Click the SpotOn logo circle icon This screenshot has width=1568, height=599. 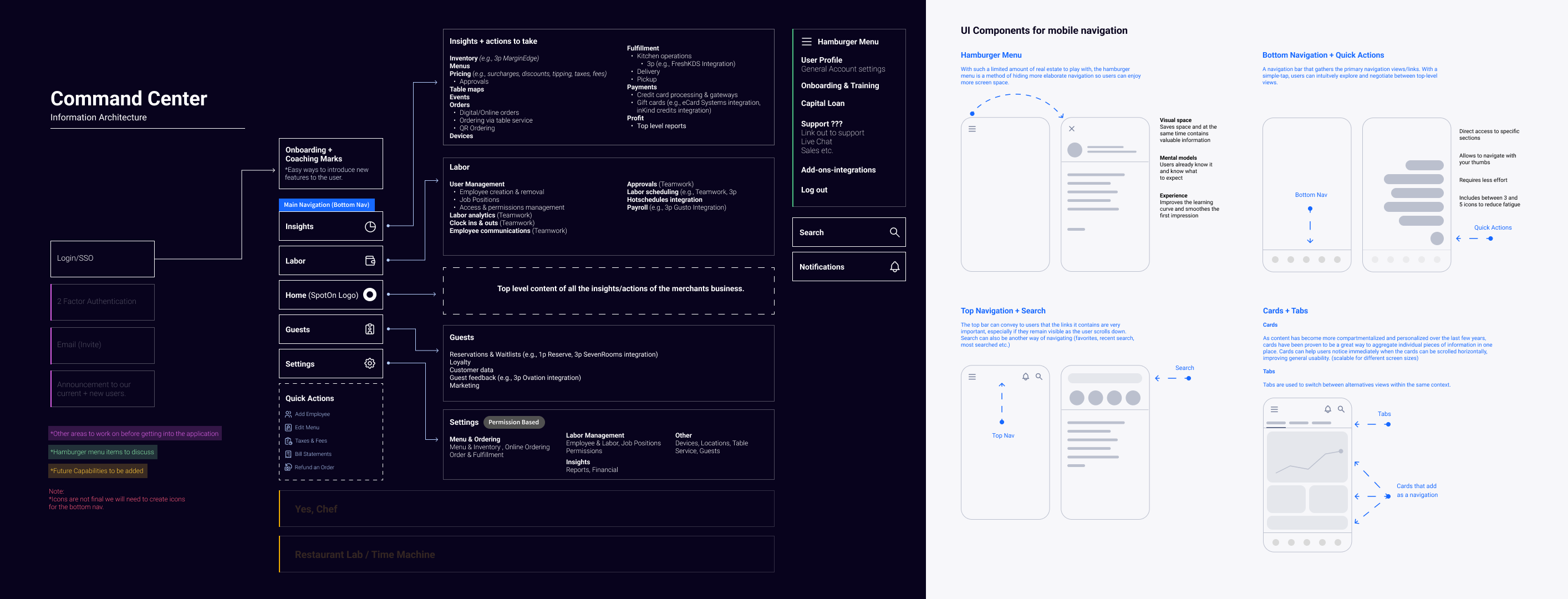click(x=369, y=295)
